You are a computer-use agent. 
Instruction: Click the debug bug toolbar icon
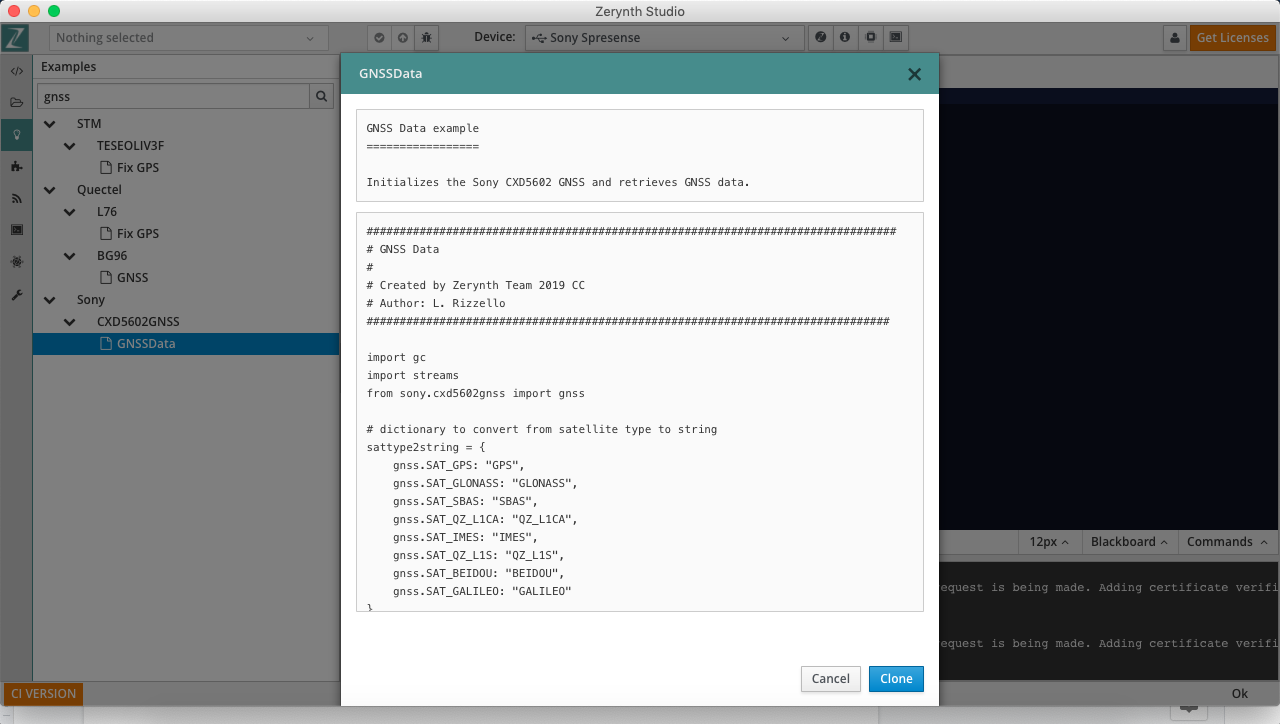427,38
